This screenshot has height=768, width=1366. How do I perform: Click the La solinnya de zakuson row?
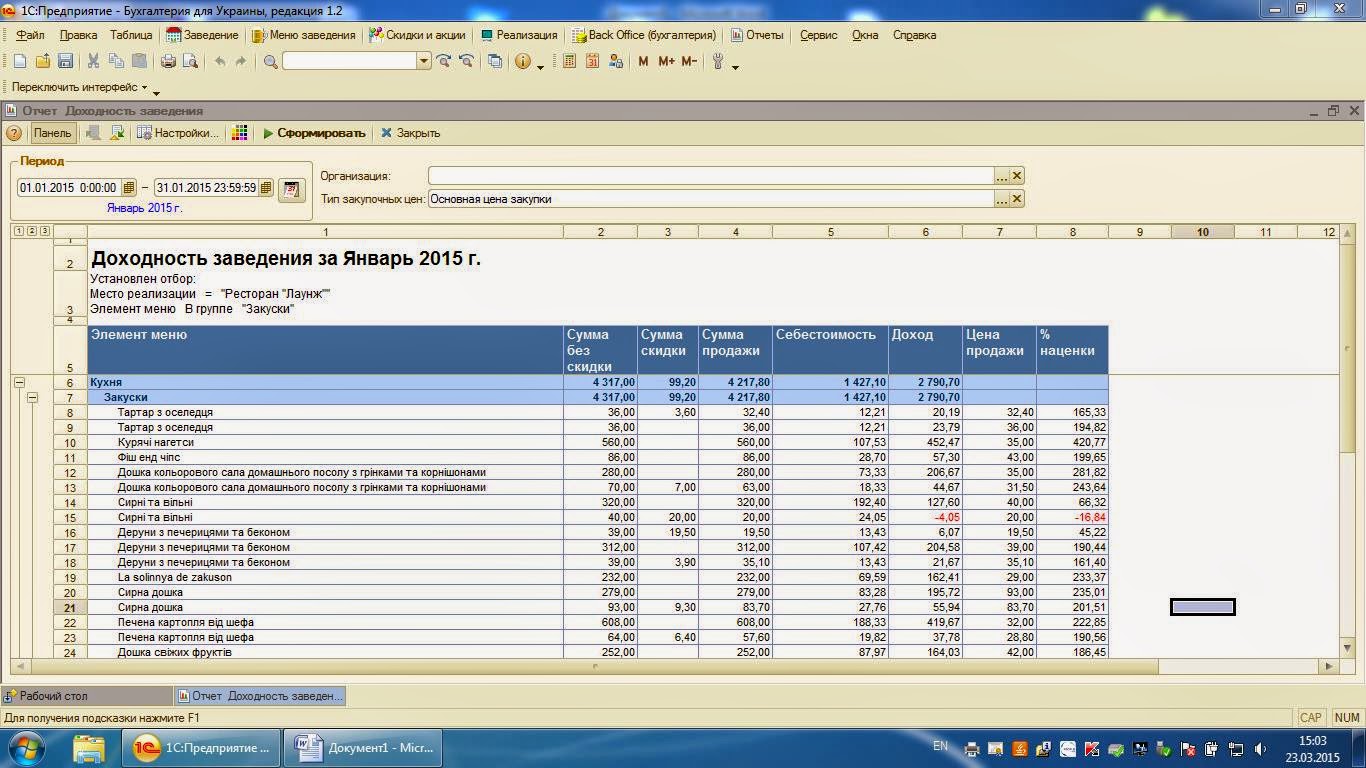coord(598,577)
